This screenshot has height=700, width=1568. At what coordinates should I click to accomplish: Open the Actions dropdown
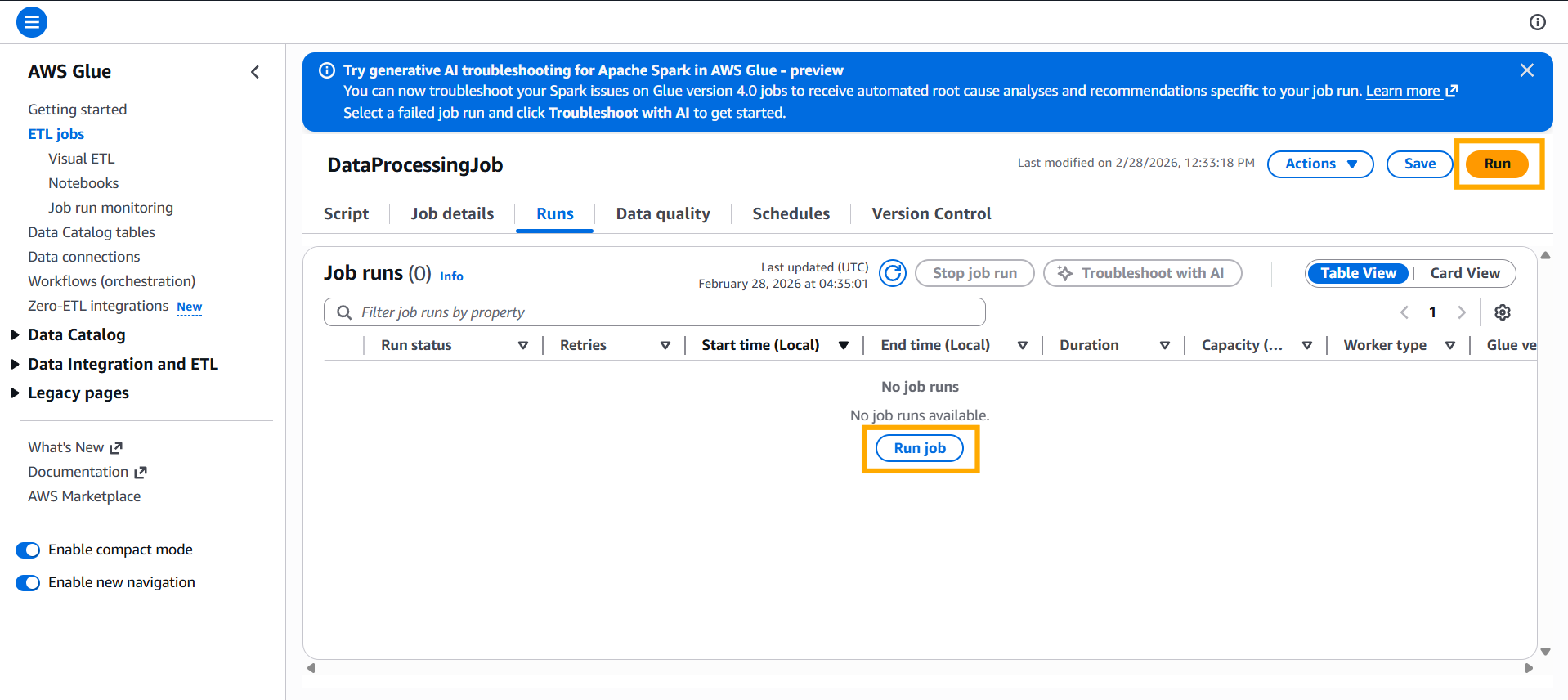[x=1320, y=164]
